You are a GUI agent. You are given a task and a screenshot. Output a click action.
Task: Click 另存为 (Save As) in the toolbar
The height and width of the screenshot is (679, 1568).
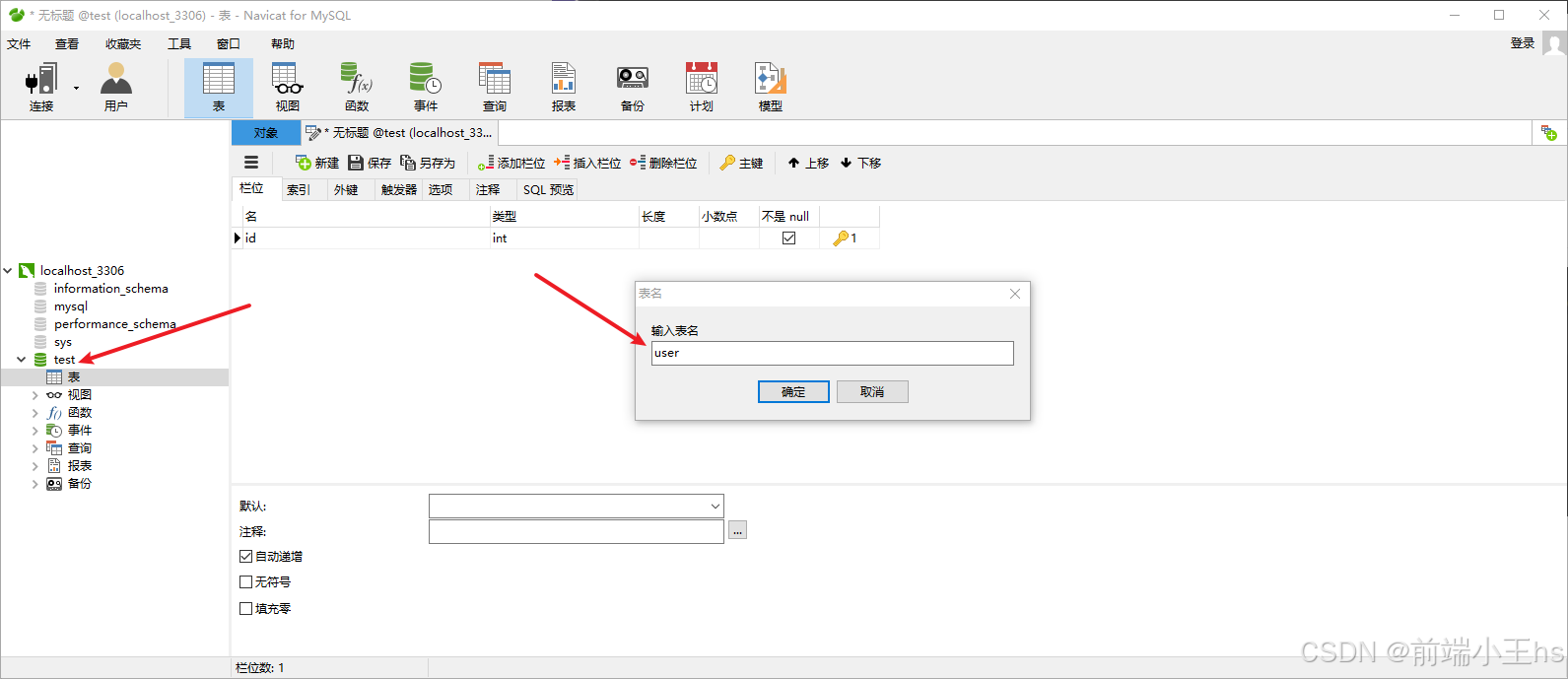point(428,163)
